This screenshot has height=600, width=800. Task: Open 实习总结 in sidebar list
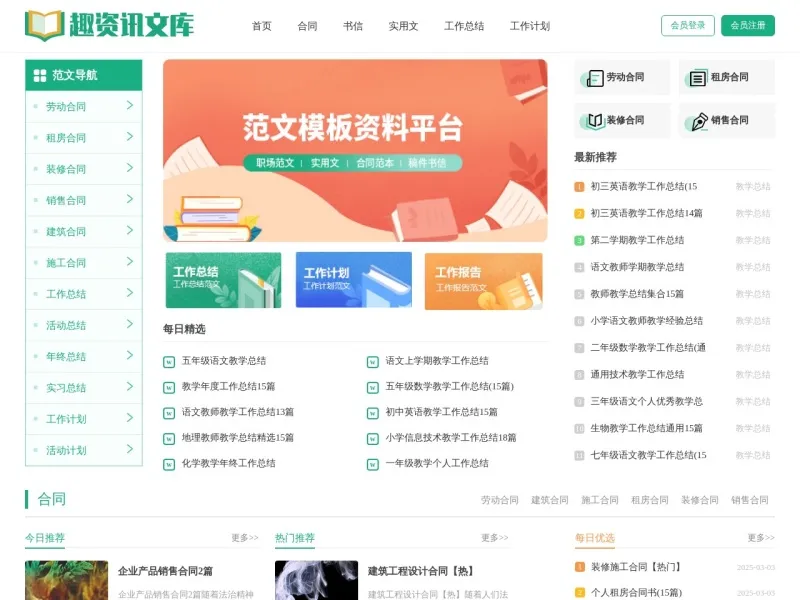pos(66,388)
